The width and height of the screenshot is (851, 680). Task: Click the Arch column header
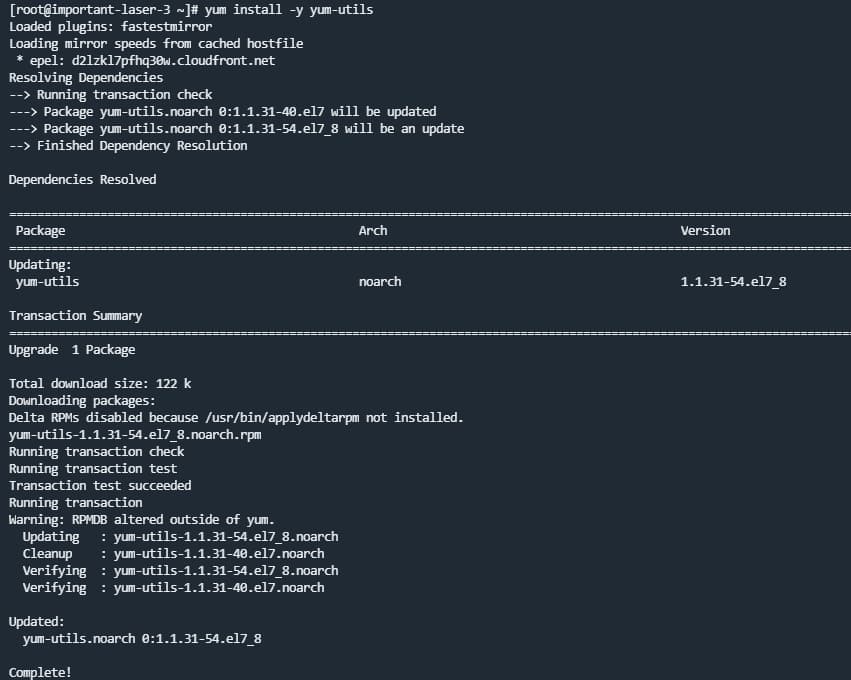click(x=373, y=231)
